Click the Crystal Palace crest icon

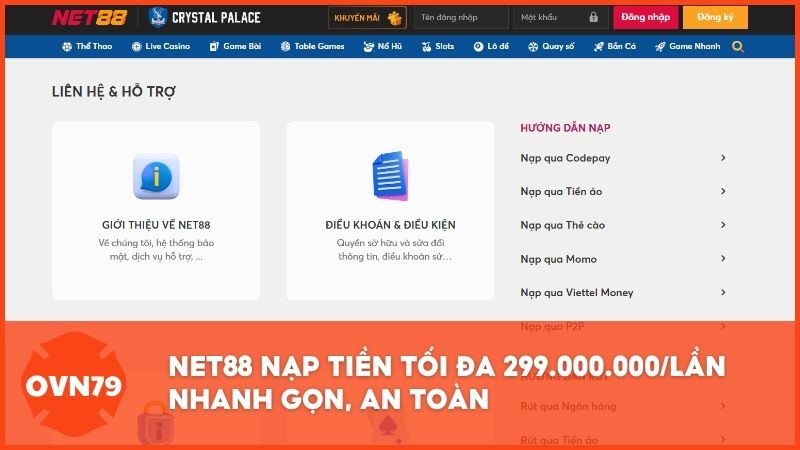[157, 17]
